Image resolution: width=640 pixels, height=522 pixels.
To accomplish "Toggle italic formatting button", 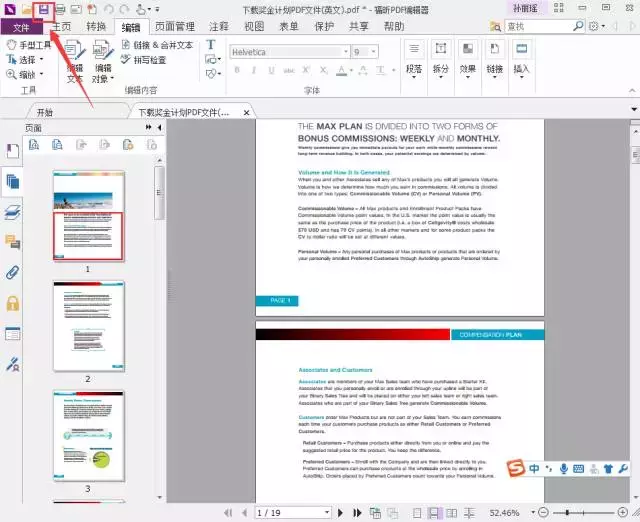I will pos(254,70).
